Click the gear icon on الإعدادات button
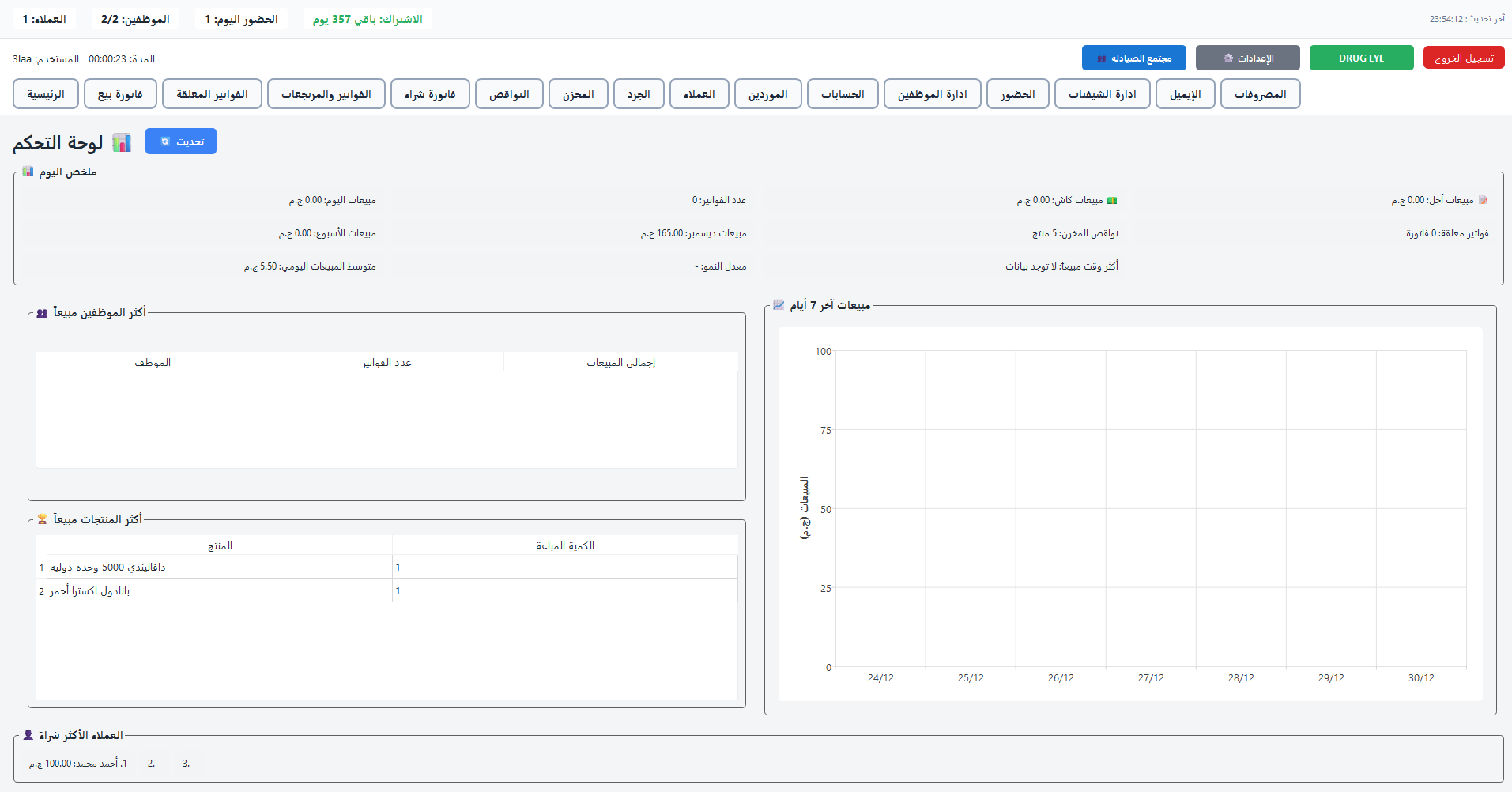Screen dimensions: 1512x792 1228,58
